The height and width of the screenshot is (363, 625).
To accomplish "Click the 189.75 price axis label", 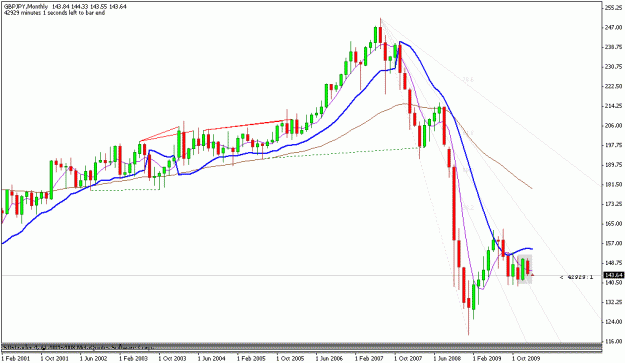I will tap(614, 165).
